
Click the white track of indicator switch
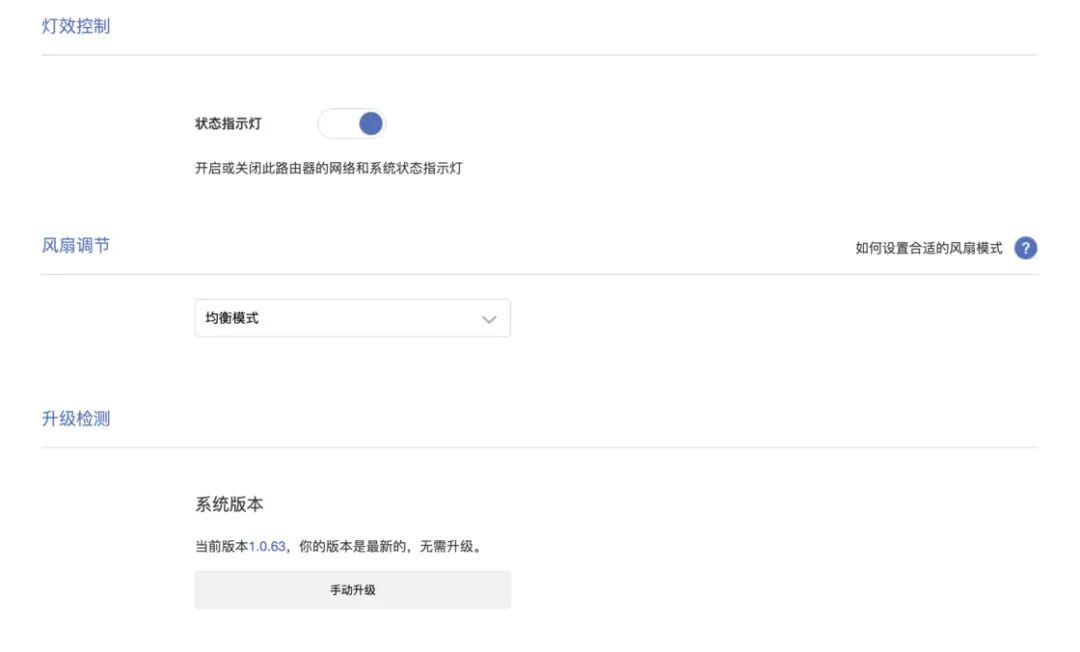(336, 124)
